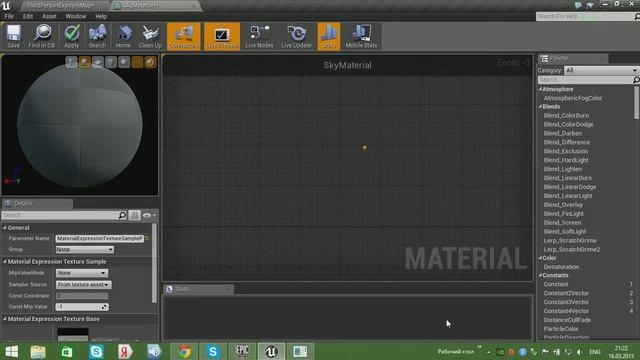Open the Help menu

[101, 16]
